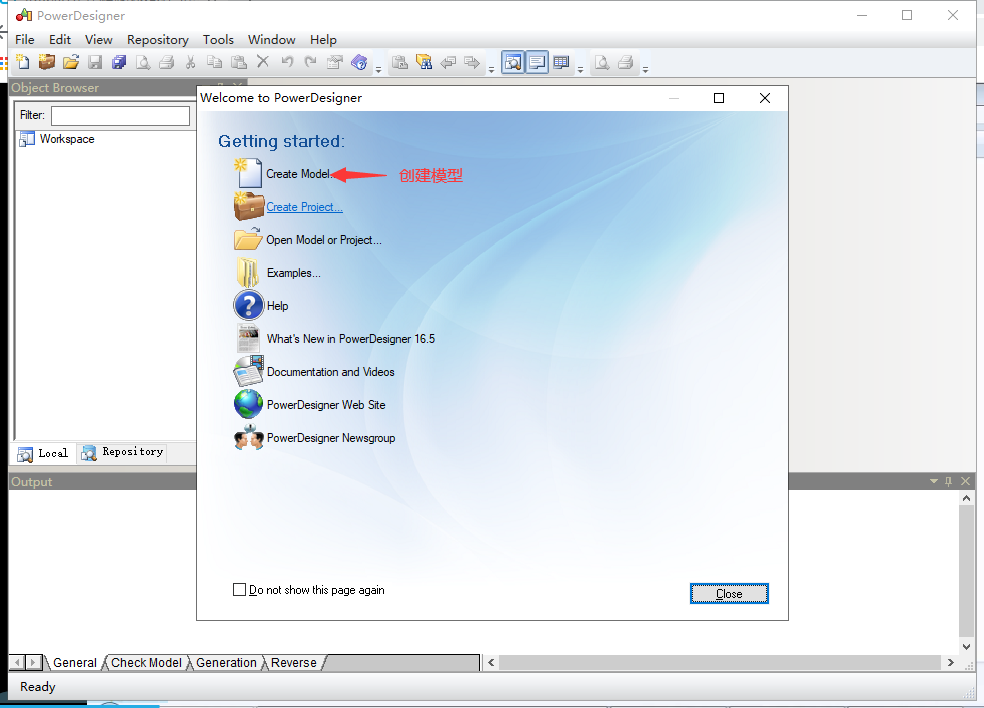
Task: Click the Output vertical scrollbar down arrow
Action: (x=966, y=646)
